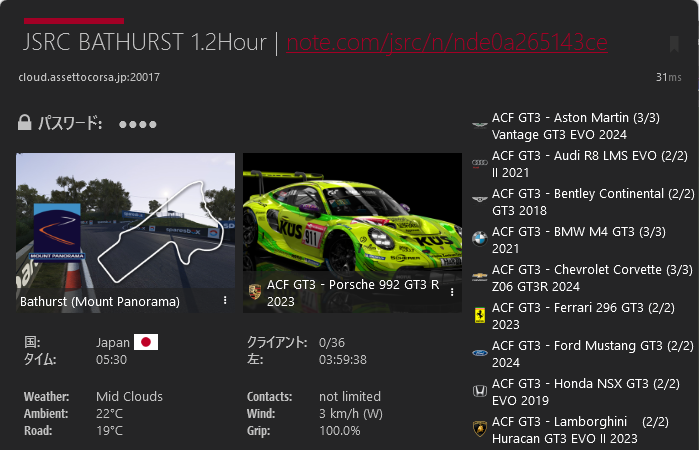
Task: Click the Honda logo icon
Action: (480, 391)
